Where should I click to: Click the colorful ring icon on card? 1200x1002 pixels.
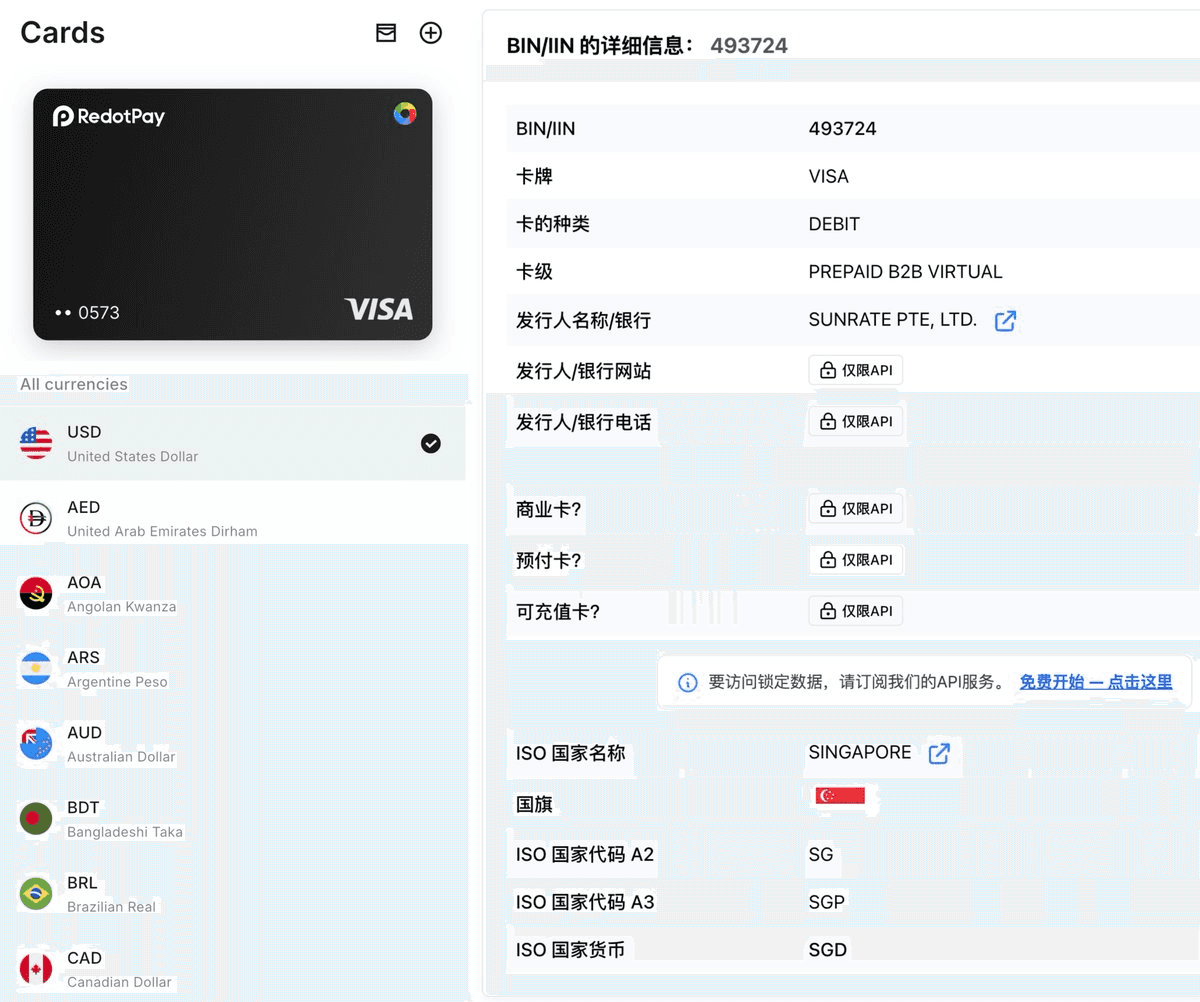point(405,113)
